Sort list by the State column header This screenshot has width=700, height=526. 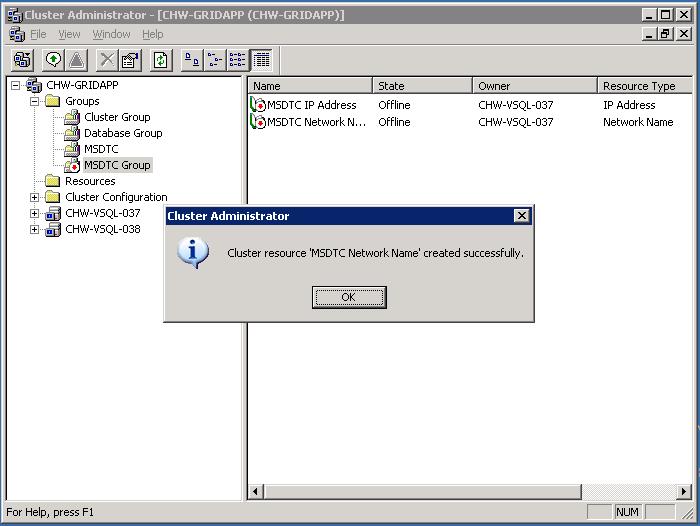[x=422, y=86]
